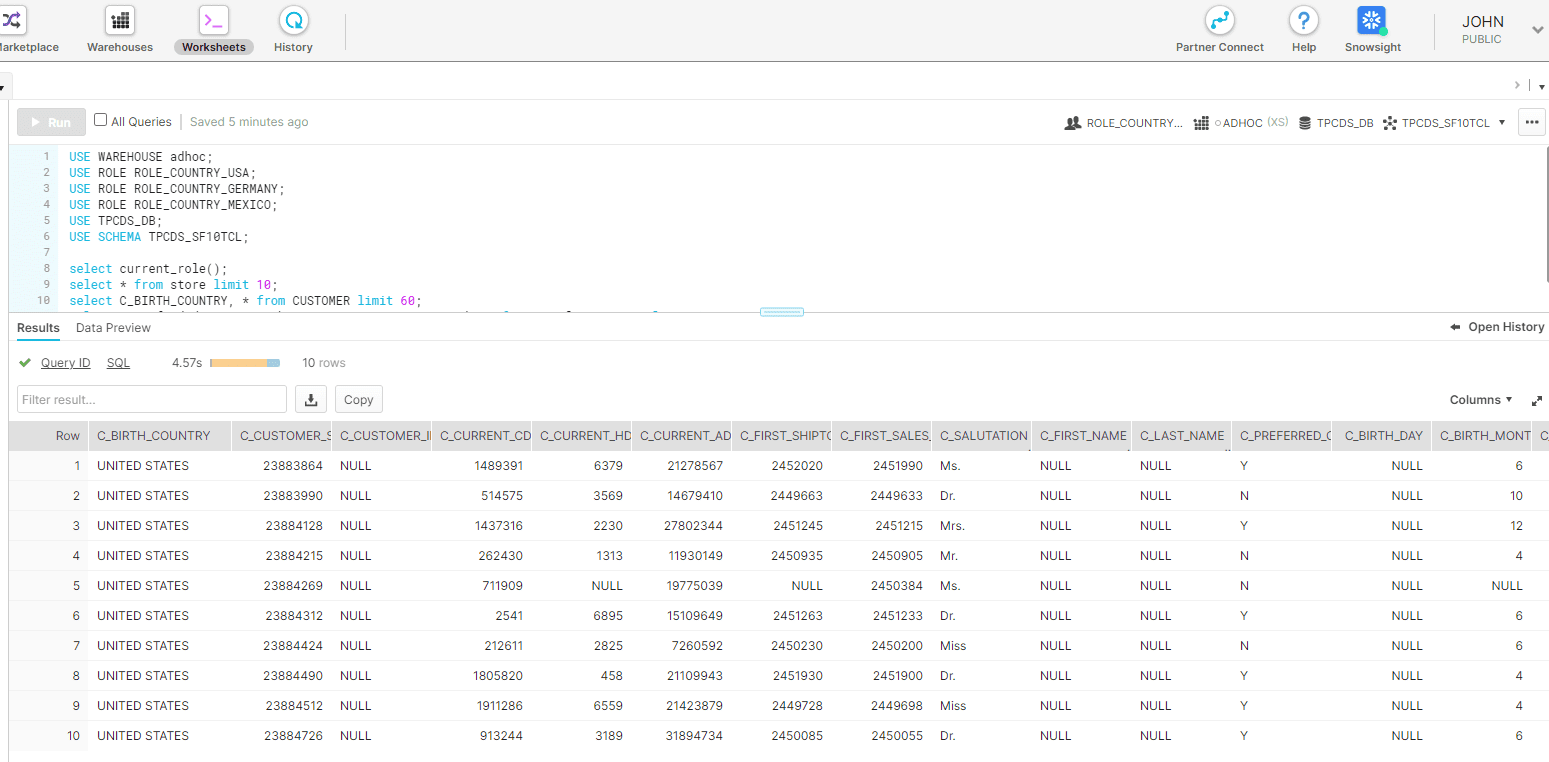Switch to the Data Preview tab
This screenshot has width=1549, height=762.
pos(113,328)
